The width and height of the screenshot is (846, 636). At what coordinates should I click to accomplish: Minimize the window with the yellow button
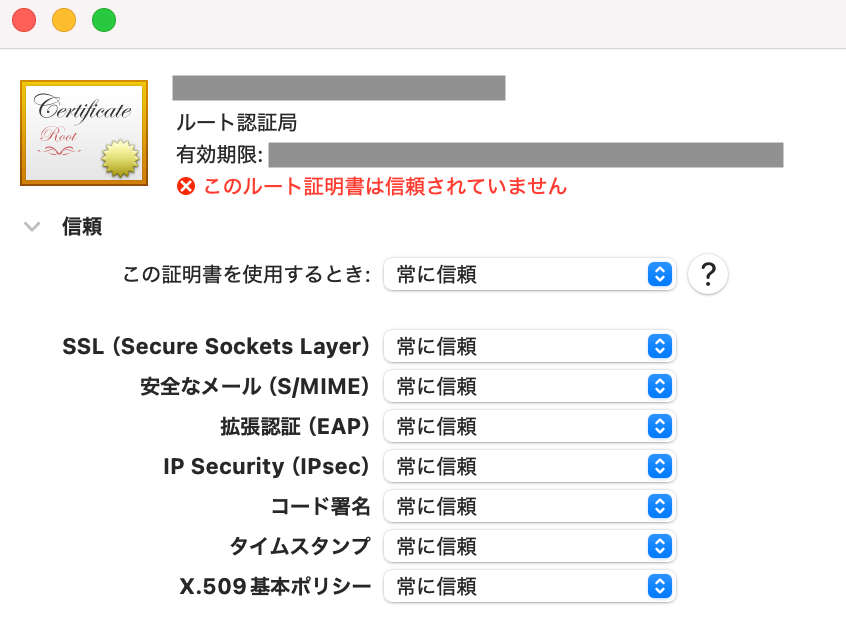tap(64, 20)
